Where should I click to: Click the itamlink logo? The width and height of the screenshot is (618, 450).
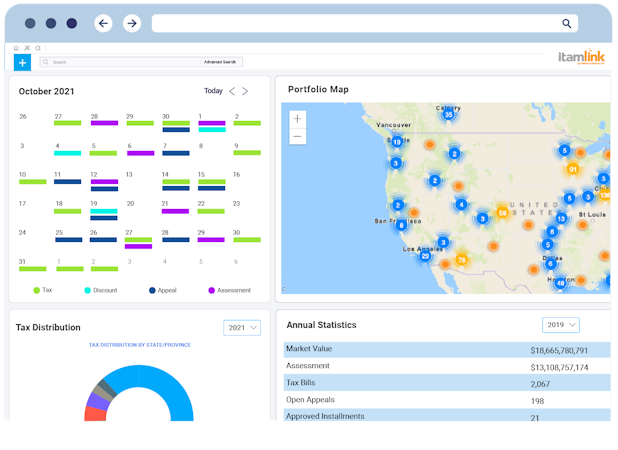click(x=581, y=57)
